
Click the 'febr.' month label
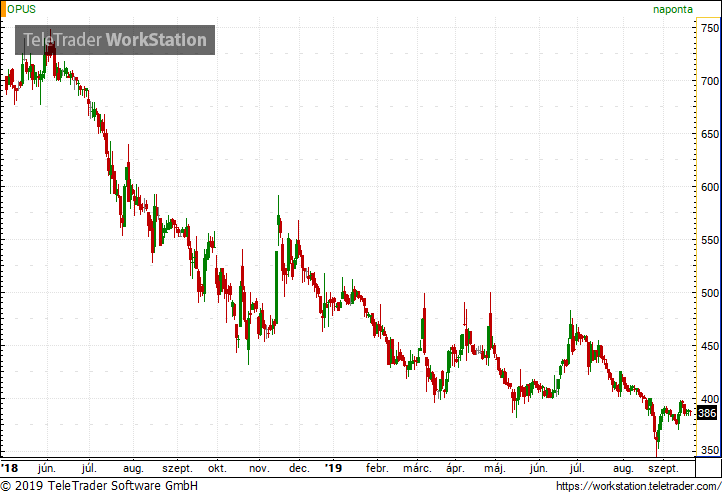[378, 469]
